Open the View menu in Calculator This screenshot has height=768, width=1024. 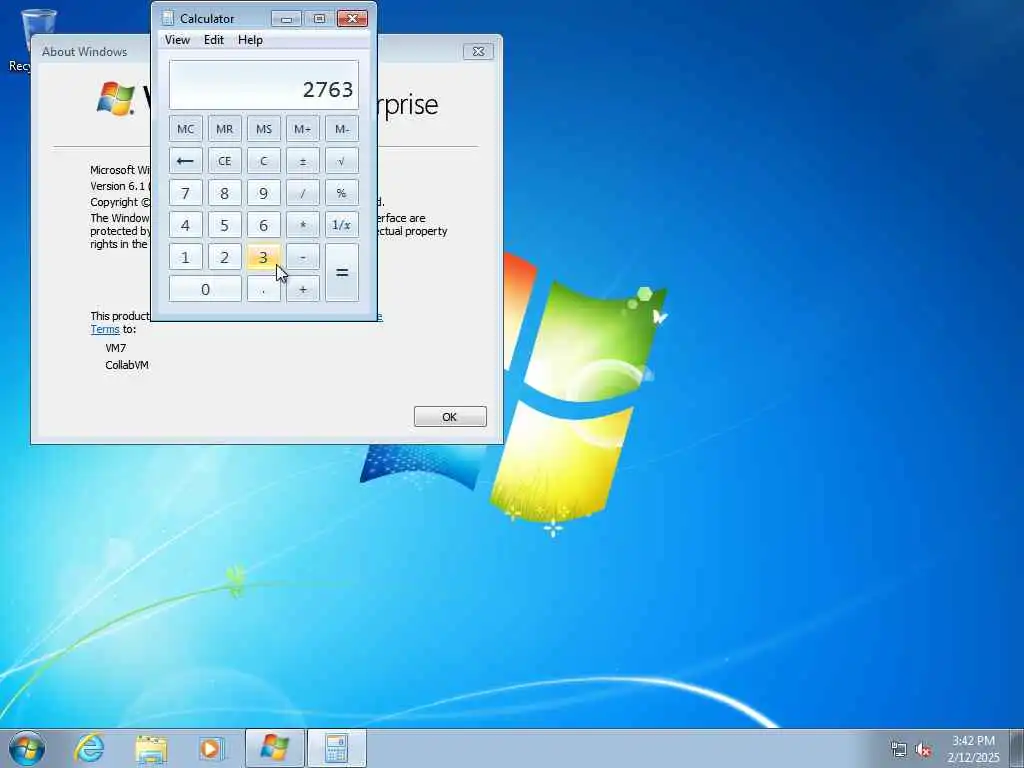tap(177, 40)
